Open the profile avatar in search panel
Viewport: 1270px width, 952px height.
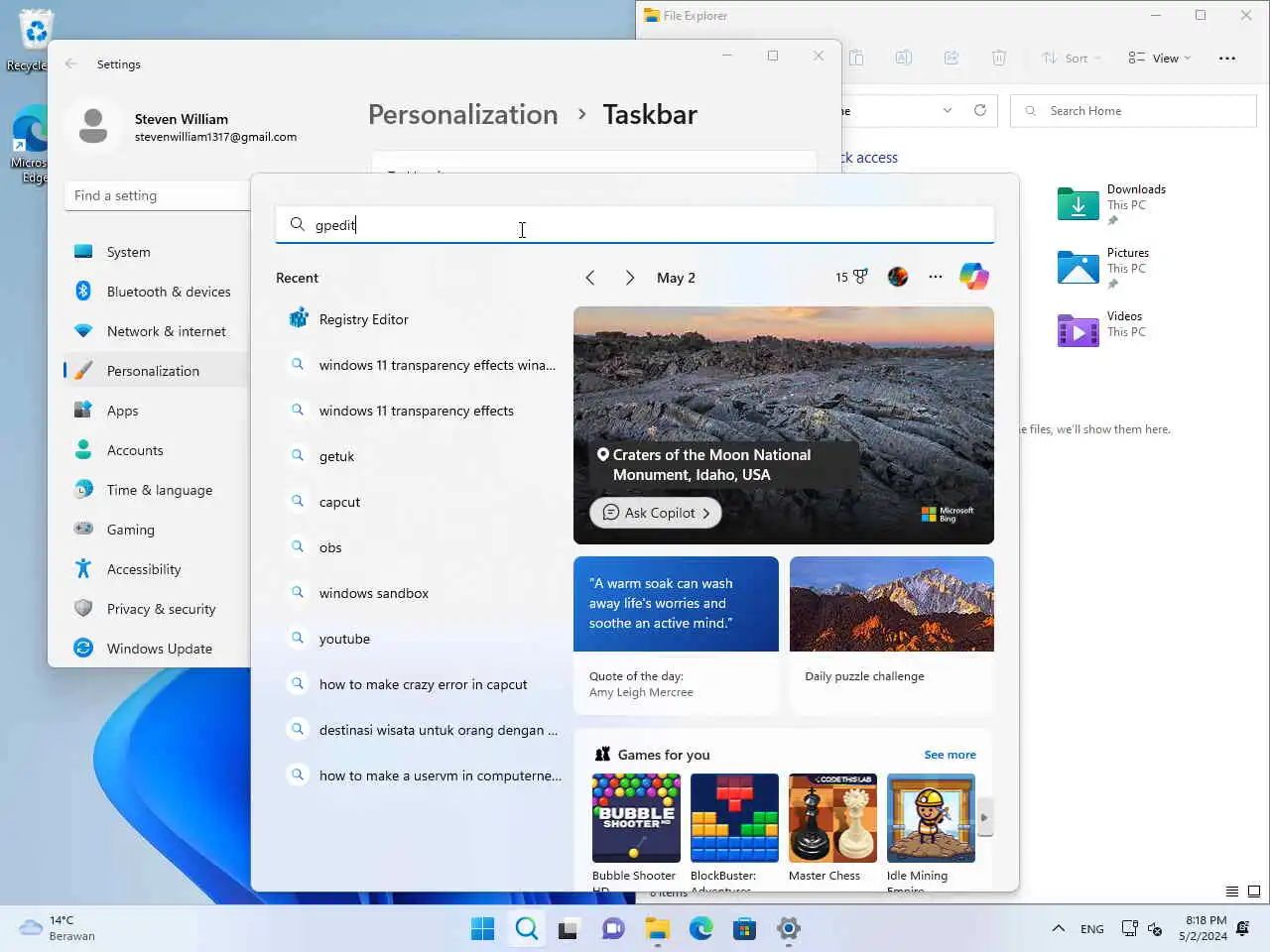tap(898, 277)
